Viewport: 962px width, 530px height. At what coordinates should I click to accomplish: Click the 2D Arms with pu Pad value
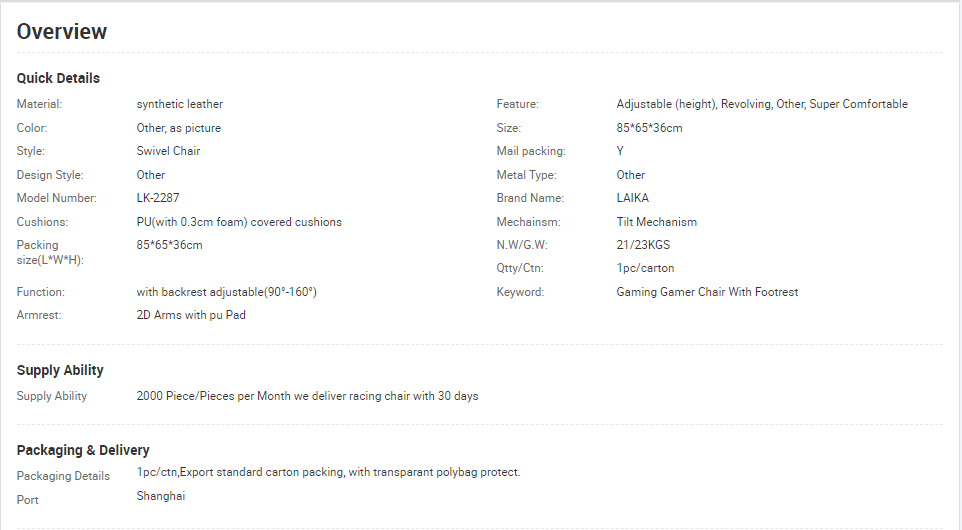(x=191, y=315)
